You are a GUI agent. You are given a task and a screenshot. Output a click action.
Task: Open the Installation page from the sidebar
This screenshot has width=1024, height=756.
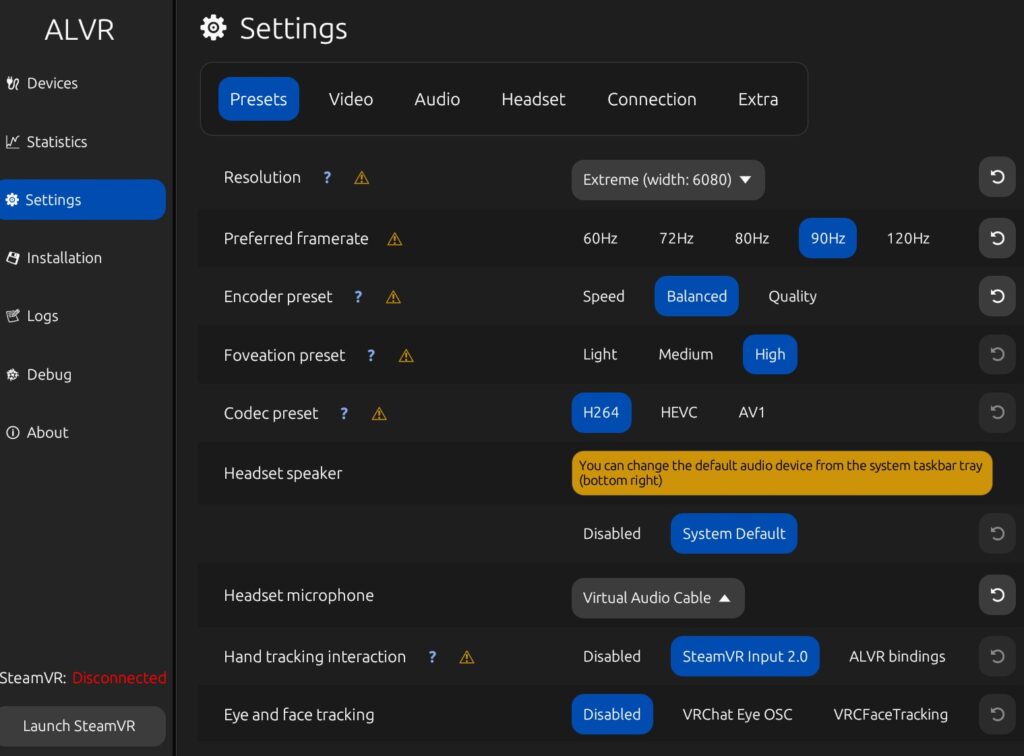pyautogui.click(x=63, y=258)
